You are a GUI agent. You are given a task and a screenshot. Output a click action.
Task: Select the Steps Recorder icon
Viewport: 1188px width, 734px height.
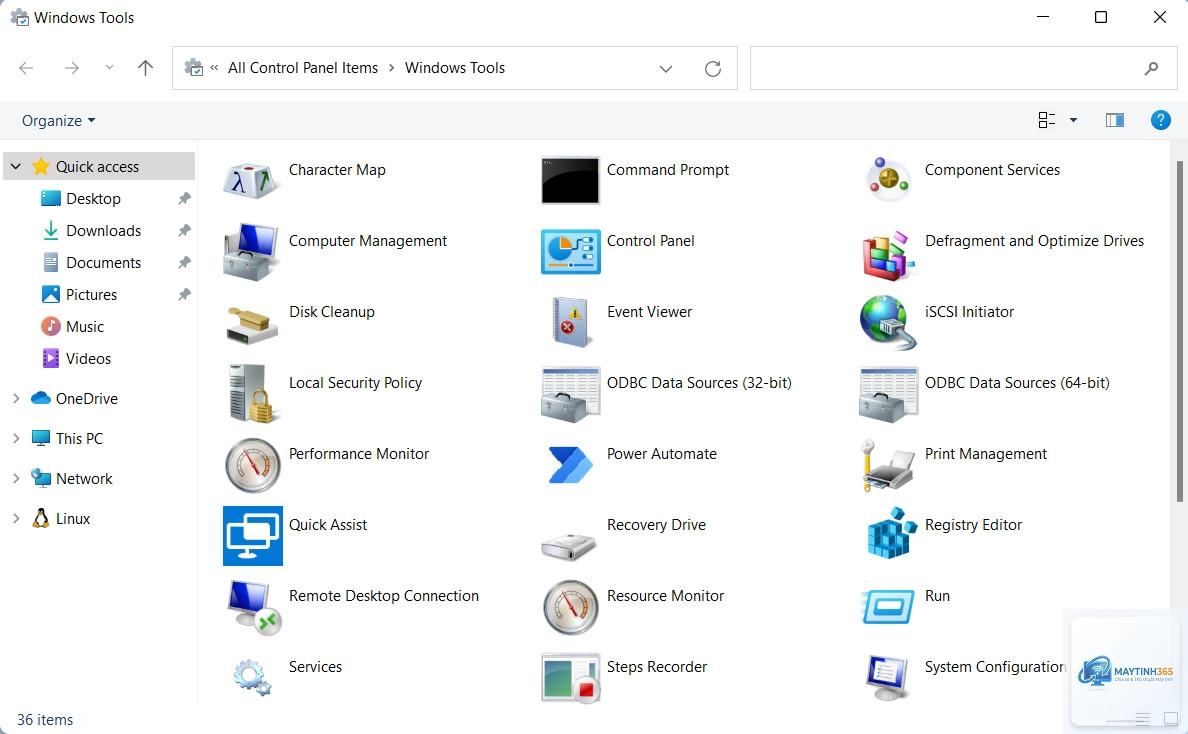(x=571, y=678)
